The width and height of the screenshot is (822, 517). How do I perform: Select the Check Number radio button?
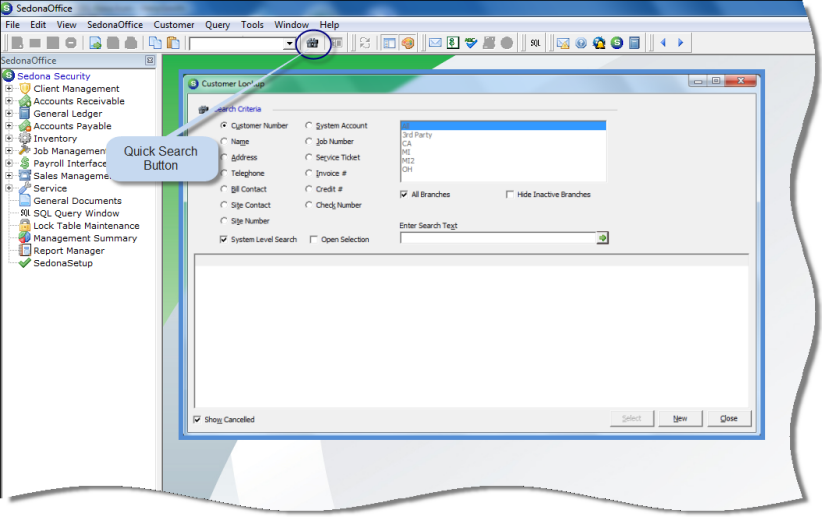(x=309, y=204)
